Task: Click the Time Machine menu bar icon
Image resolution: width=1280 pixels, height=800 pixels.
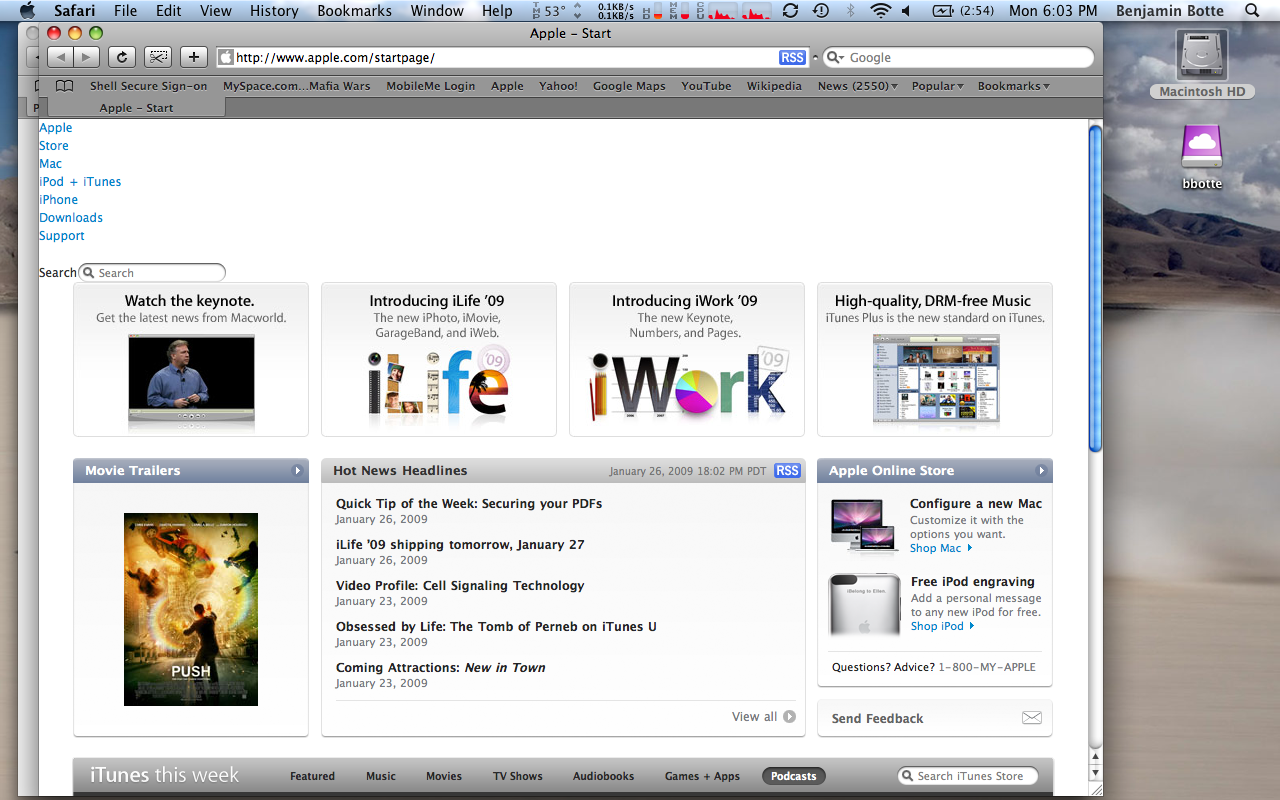Action: (821, 11)
